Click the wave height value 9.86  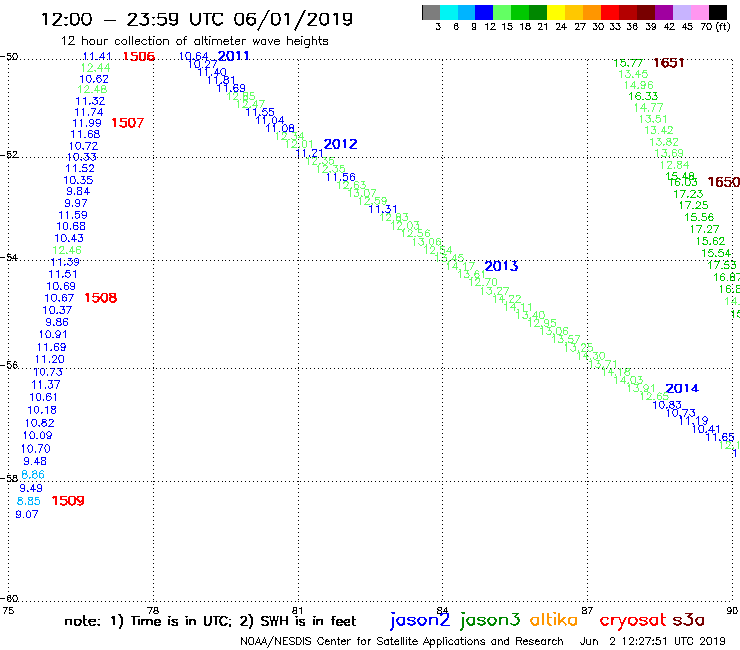click(x=57, y=322)
